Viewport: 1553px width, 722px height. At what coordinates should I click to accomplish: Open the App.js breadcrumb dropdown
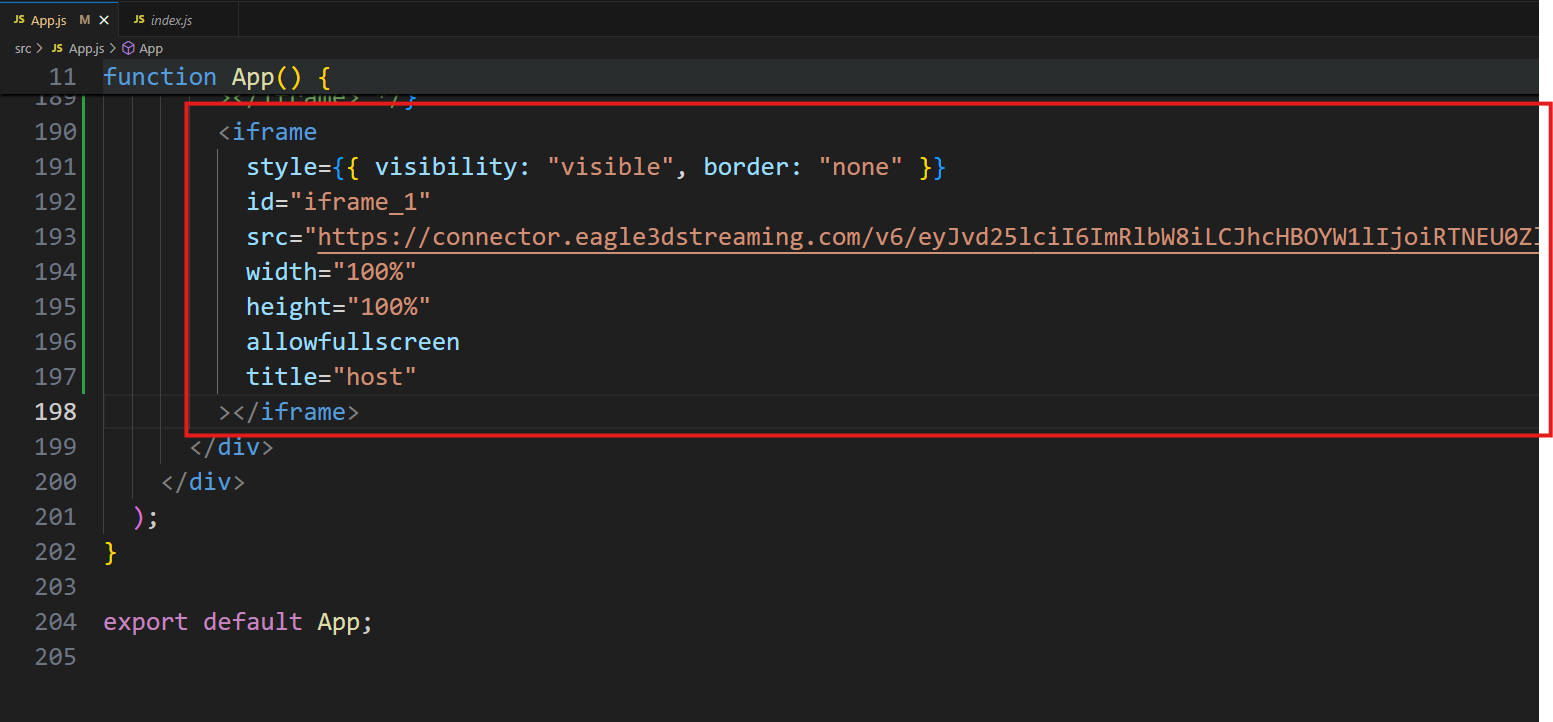point(86,48)
